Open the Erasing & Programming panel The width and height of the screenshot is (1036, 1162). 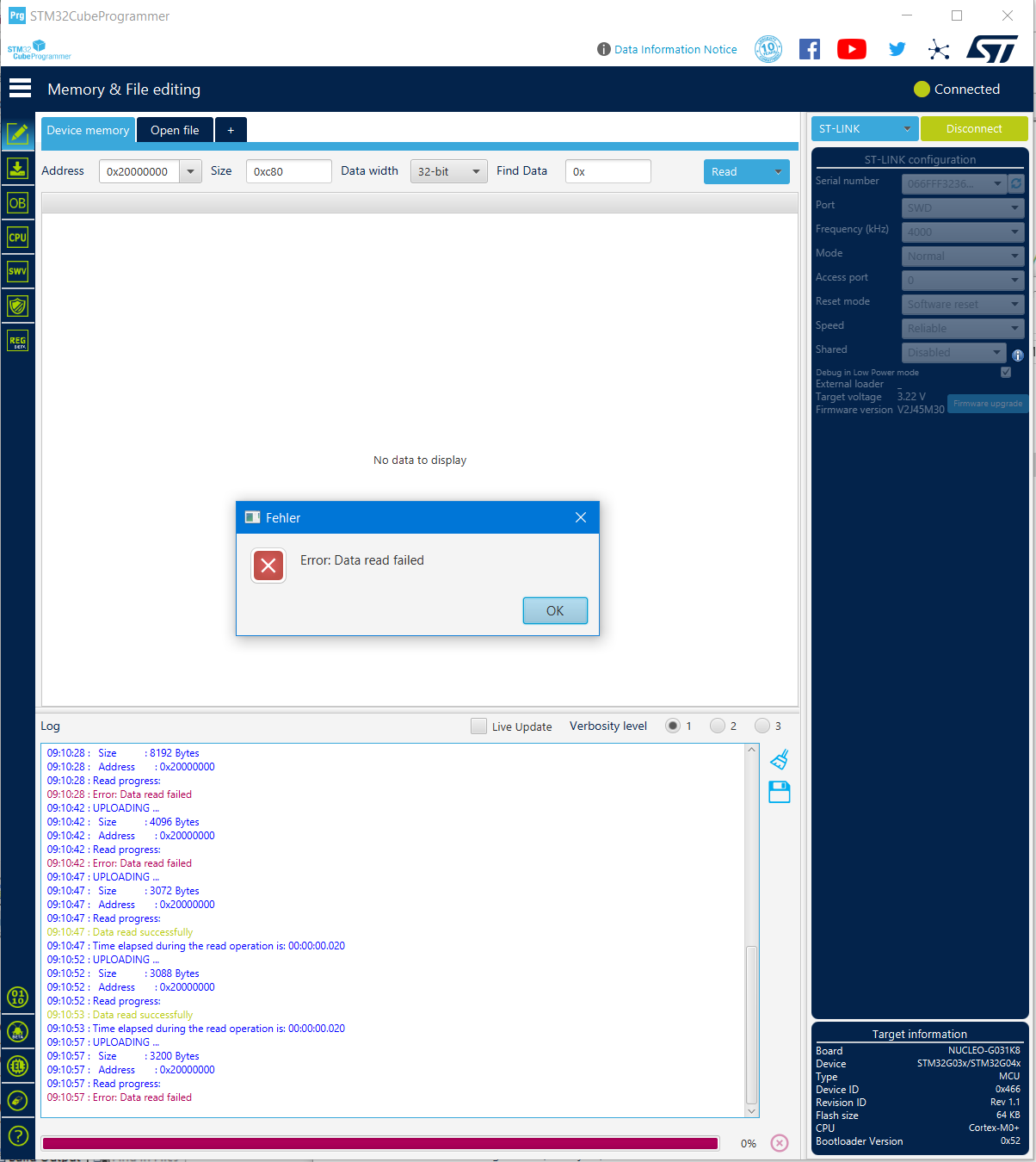[x=17, y=168]
